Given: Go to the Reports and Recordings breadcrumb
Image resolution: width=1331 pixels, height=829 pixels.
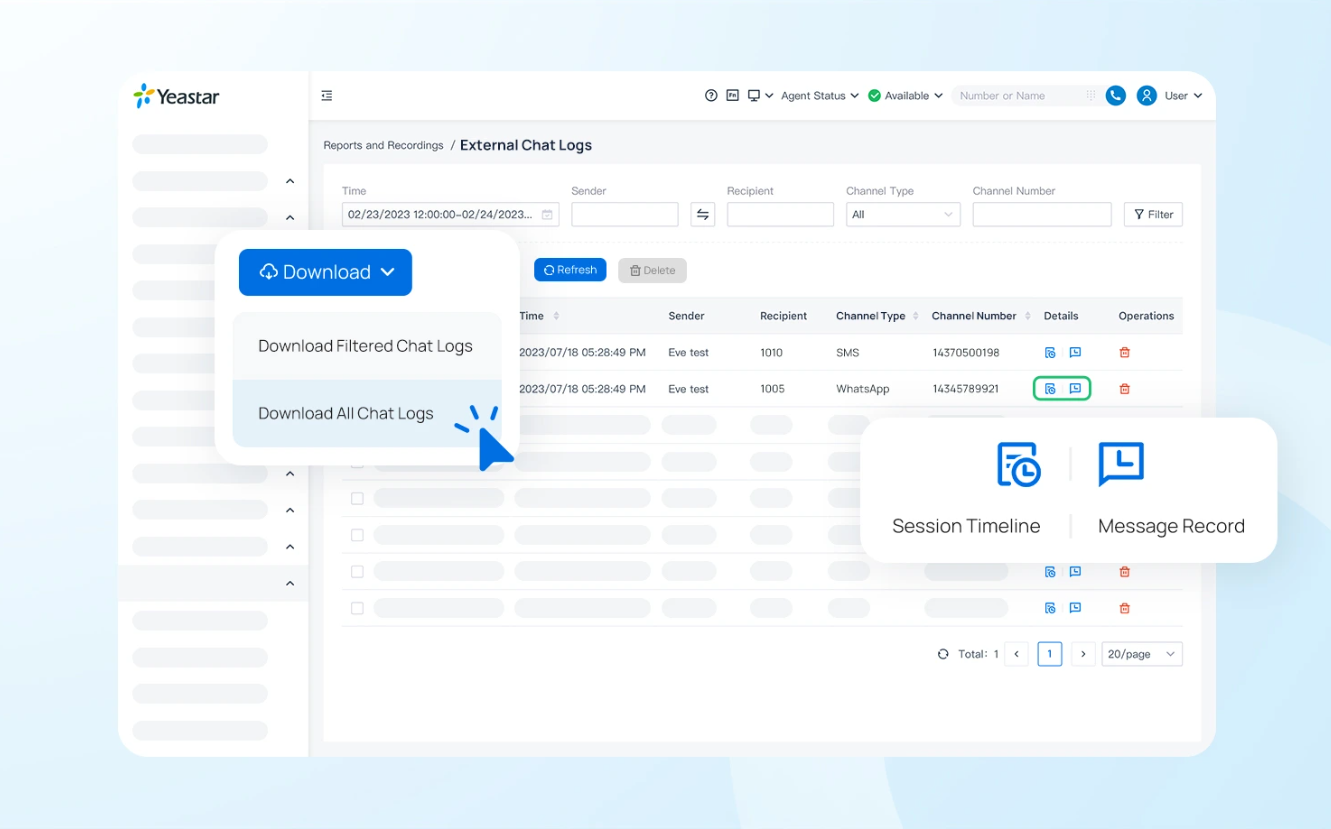Looking at the screenshot, I should click(383, 145).
